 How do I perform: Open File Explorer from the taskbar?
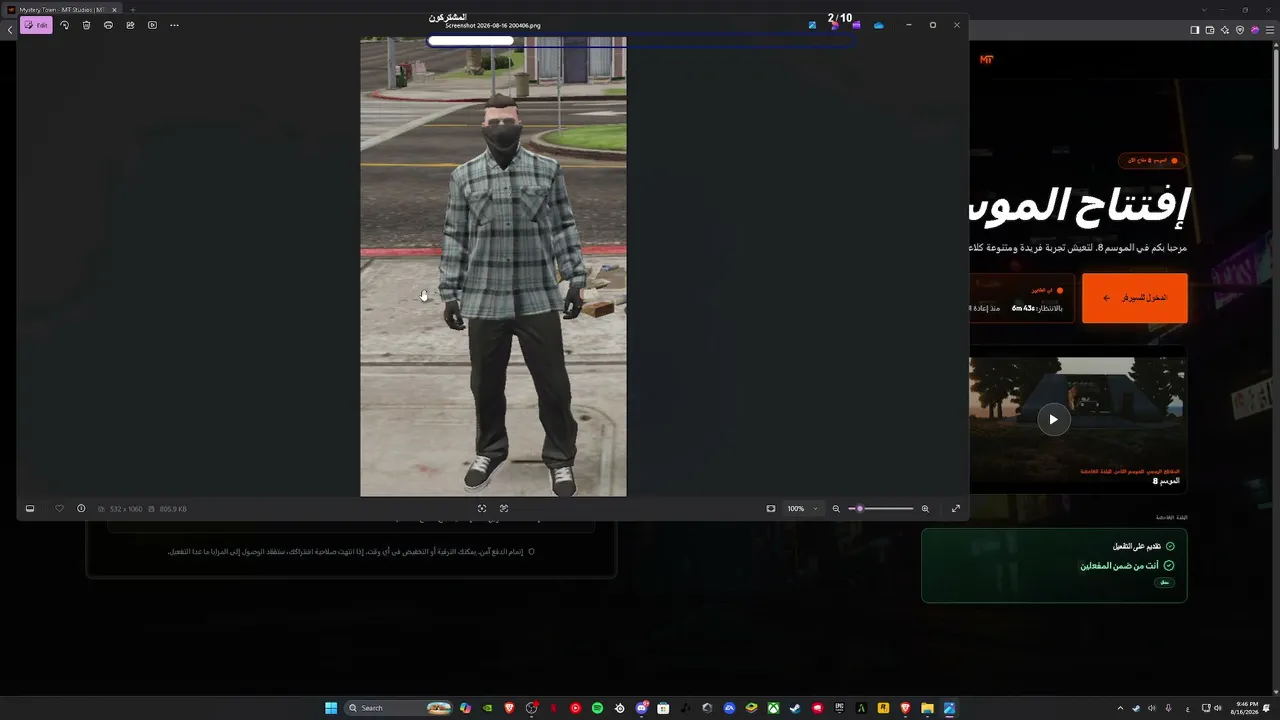[x=927, y=708]
